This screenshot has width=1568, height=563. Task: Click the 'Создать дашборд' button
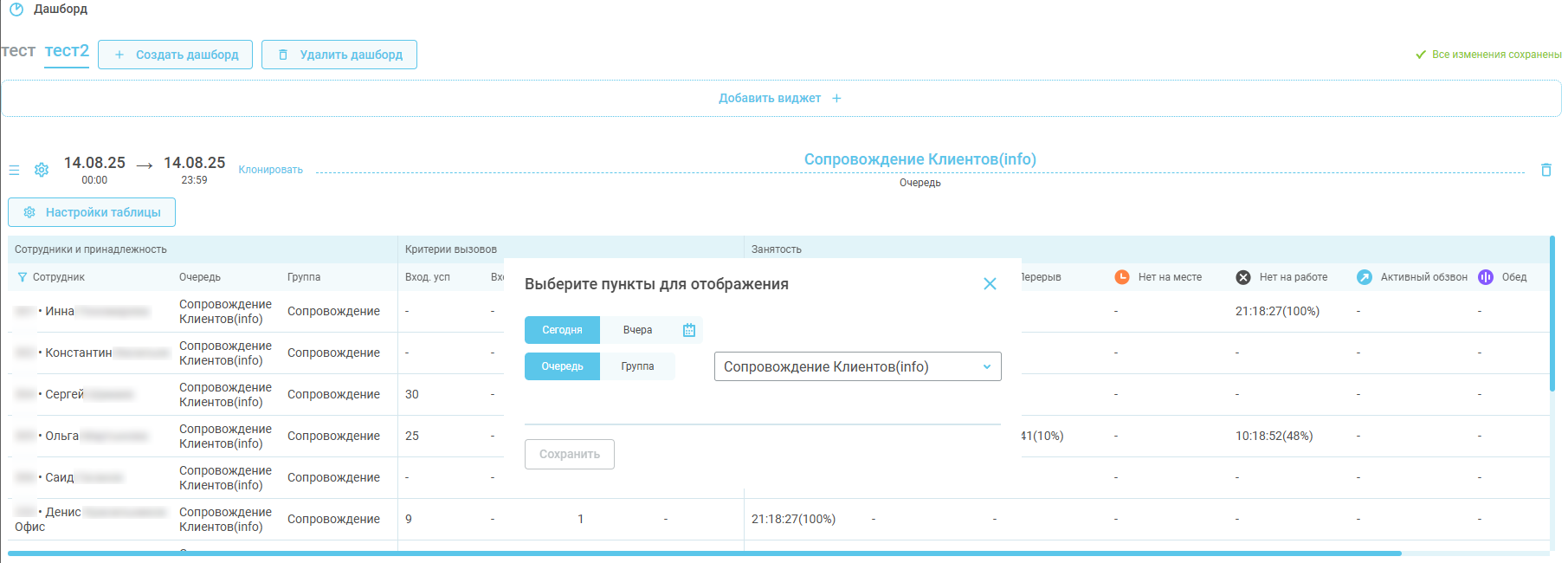(175, 55)
